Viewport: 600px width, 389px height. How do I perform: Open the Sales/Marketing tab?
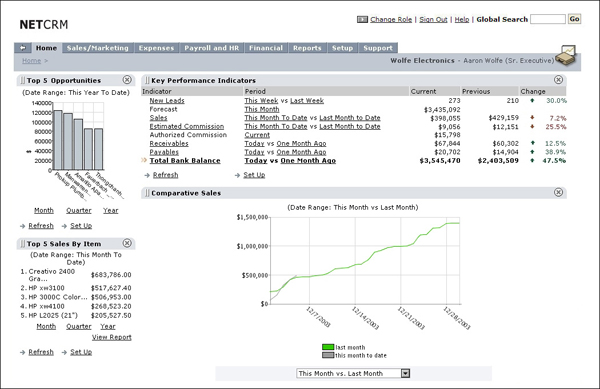98,48
